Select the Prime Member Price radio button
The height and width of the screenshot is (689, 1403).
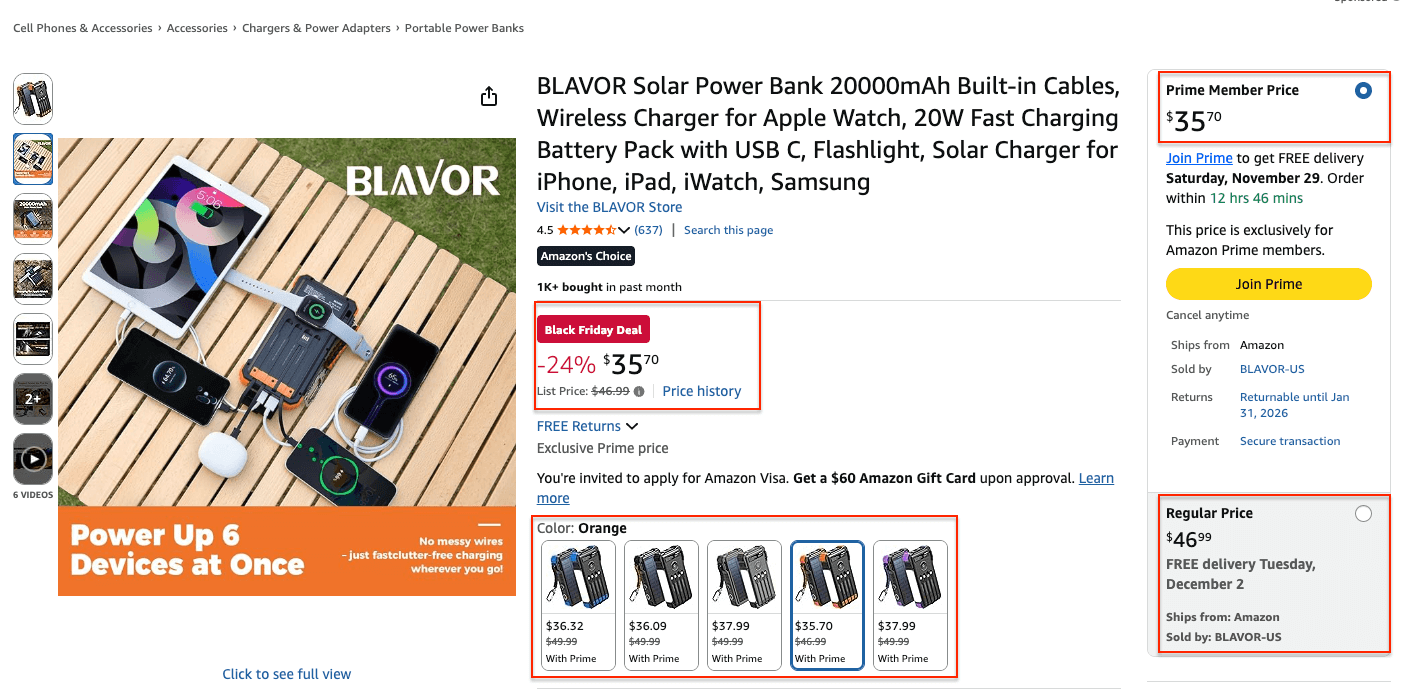point(1363,90)
